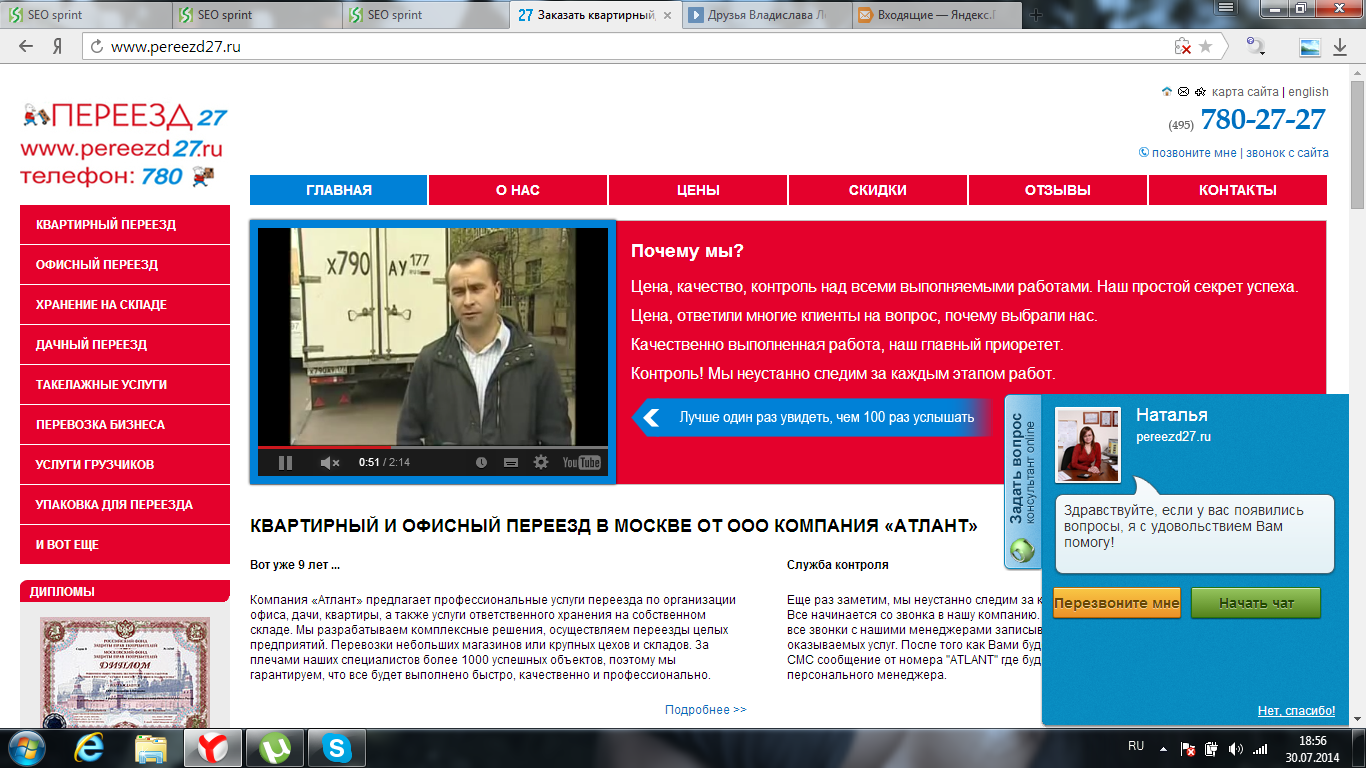Select 'ДАЧНЫЙ ПЕРЕЕЗД' in the sidebar

tap(125, 345)
